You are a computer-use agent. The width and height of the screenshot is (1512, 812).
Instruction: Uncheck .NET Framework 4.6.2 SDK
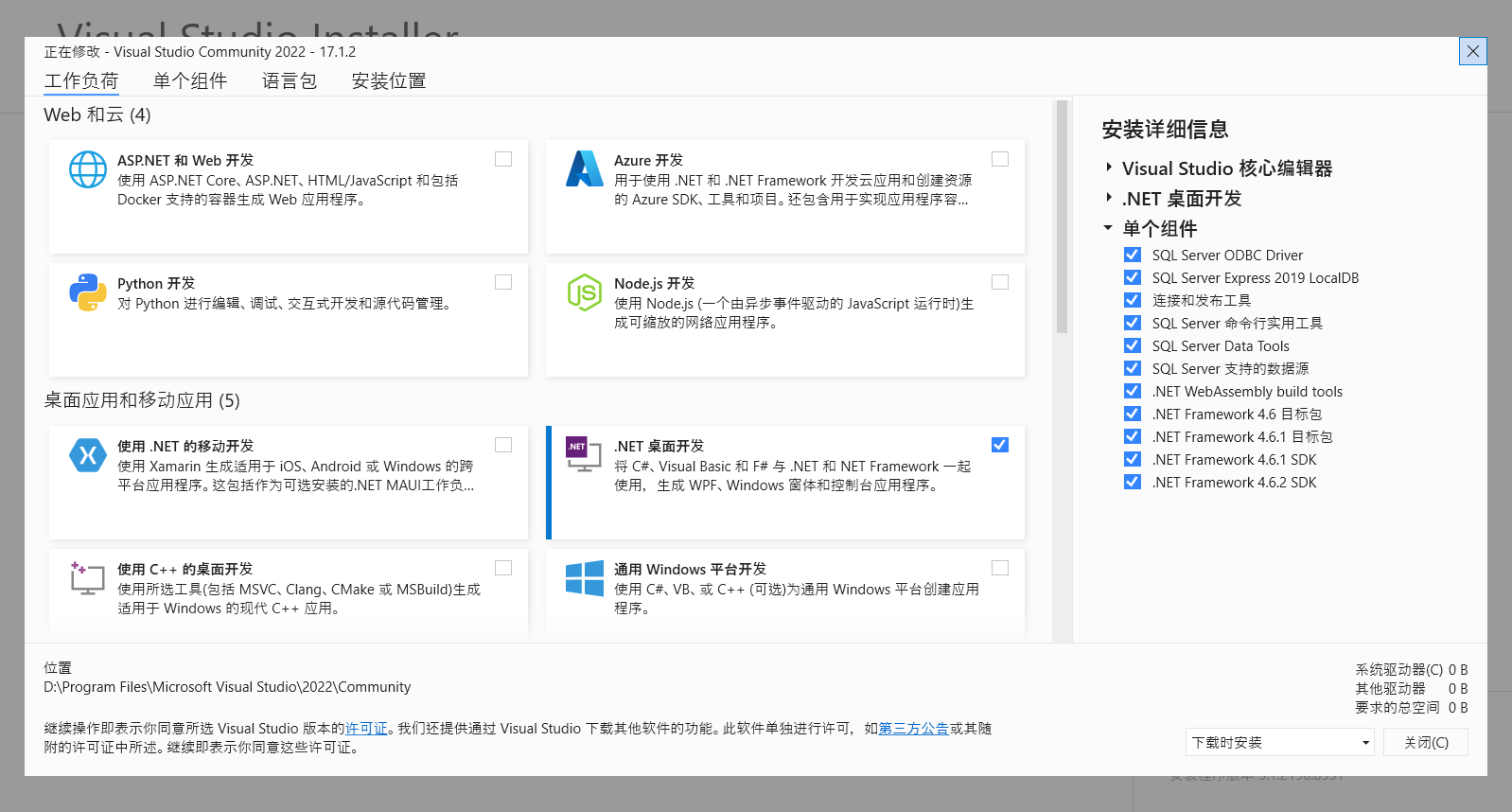click(1133, 482)
